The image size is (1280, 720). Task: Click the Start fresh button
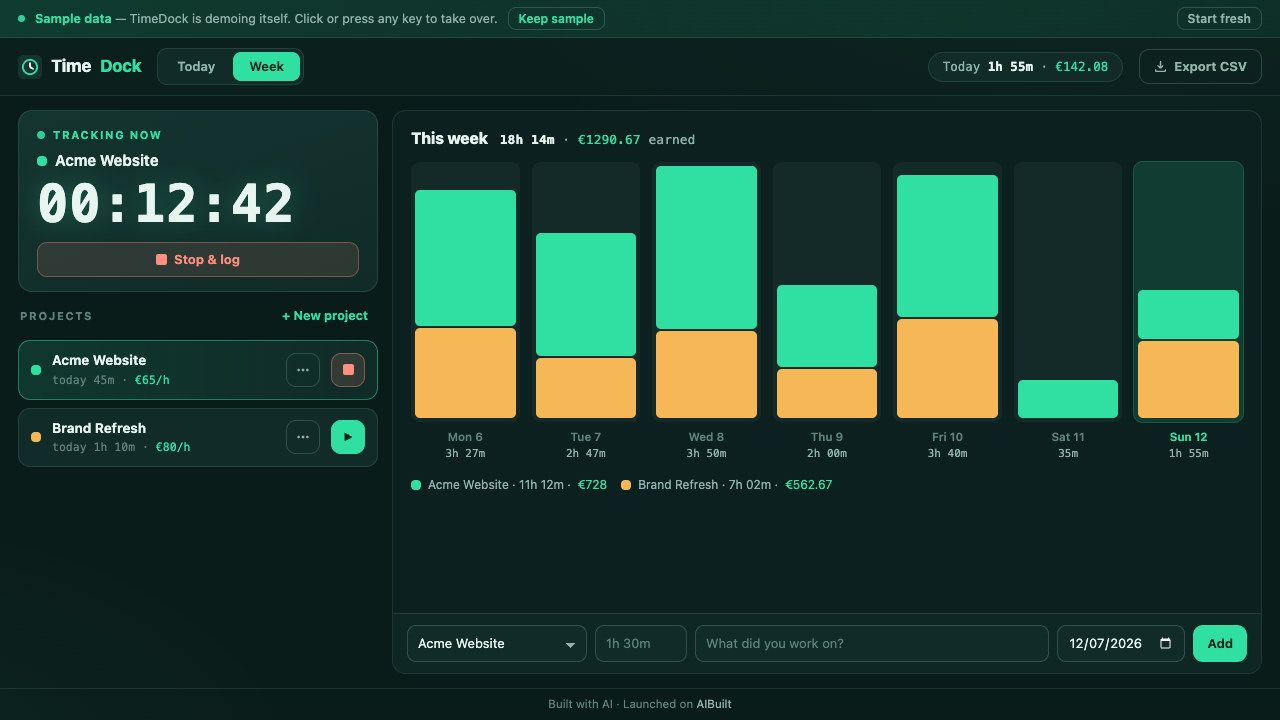(x=1219, y=19)
